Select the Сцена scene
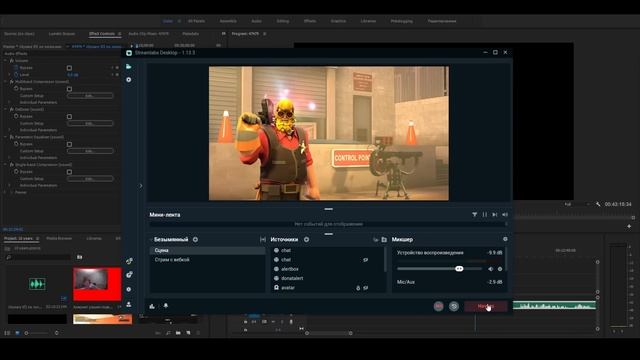The image size is (640, 360). pyautogui.click(x=207, y=250)
